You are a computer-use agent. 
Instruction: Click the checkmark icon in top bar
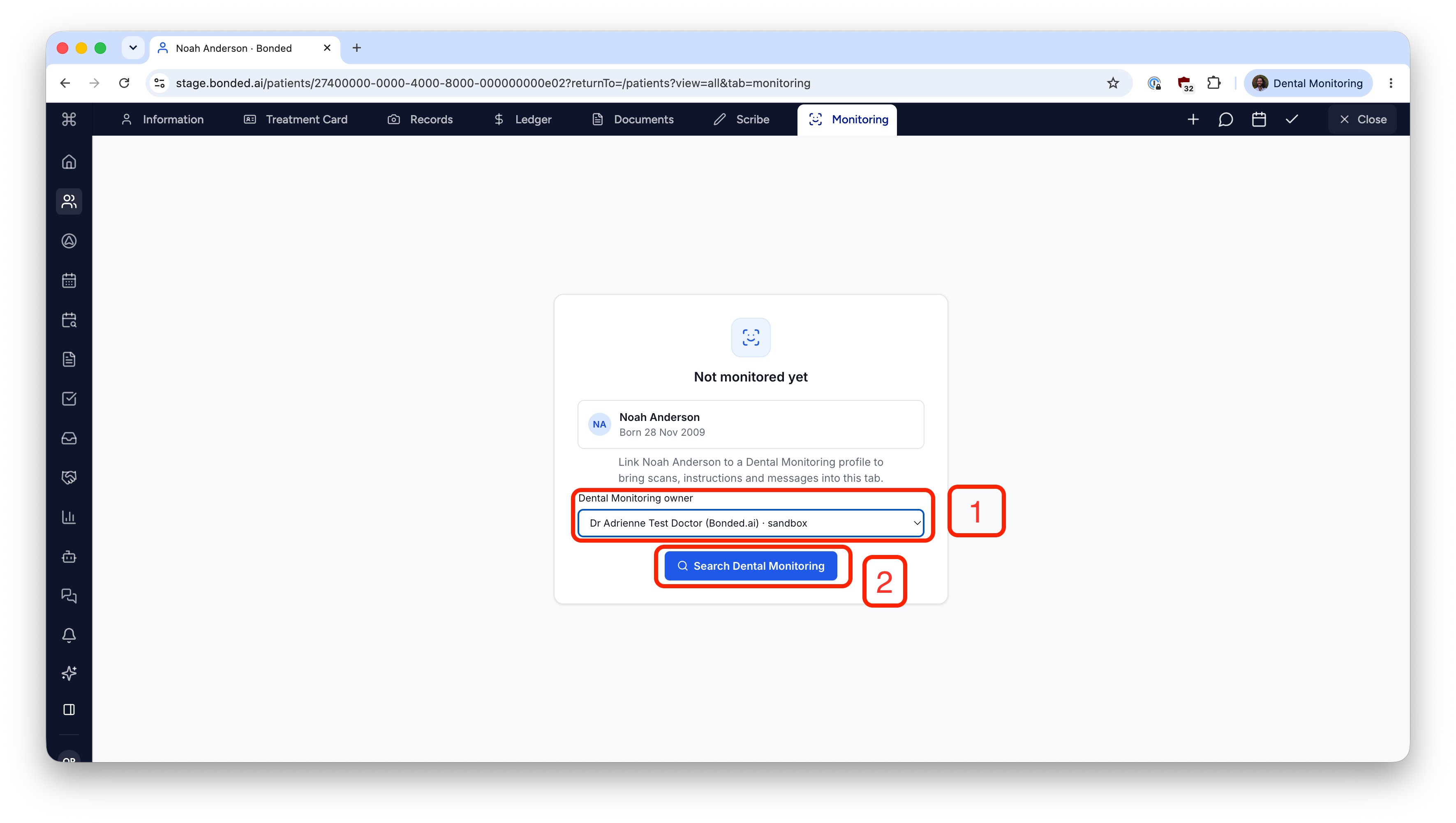click(1292, 119)
